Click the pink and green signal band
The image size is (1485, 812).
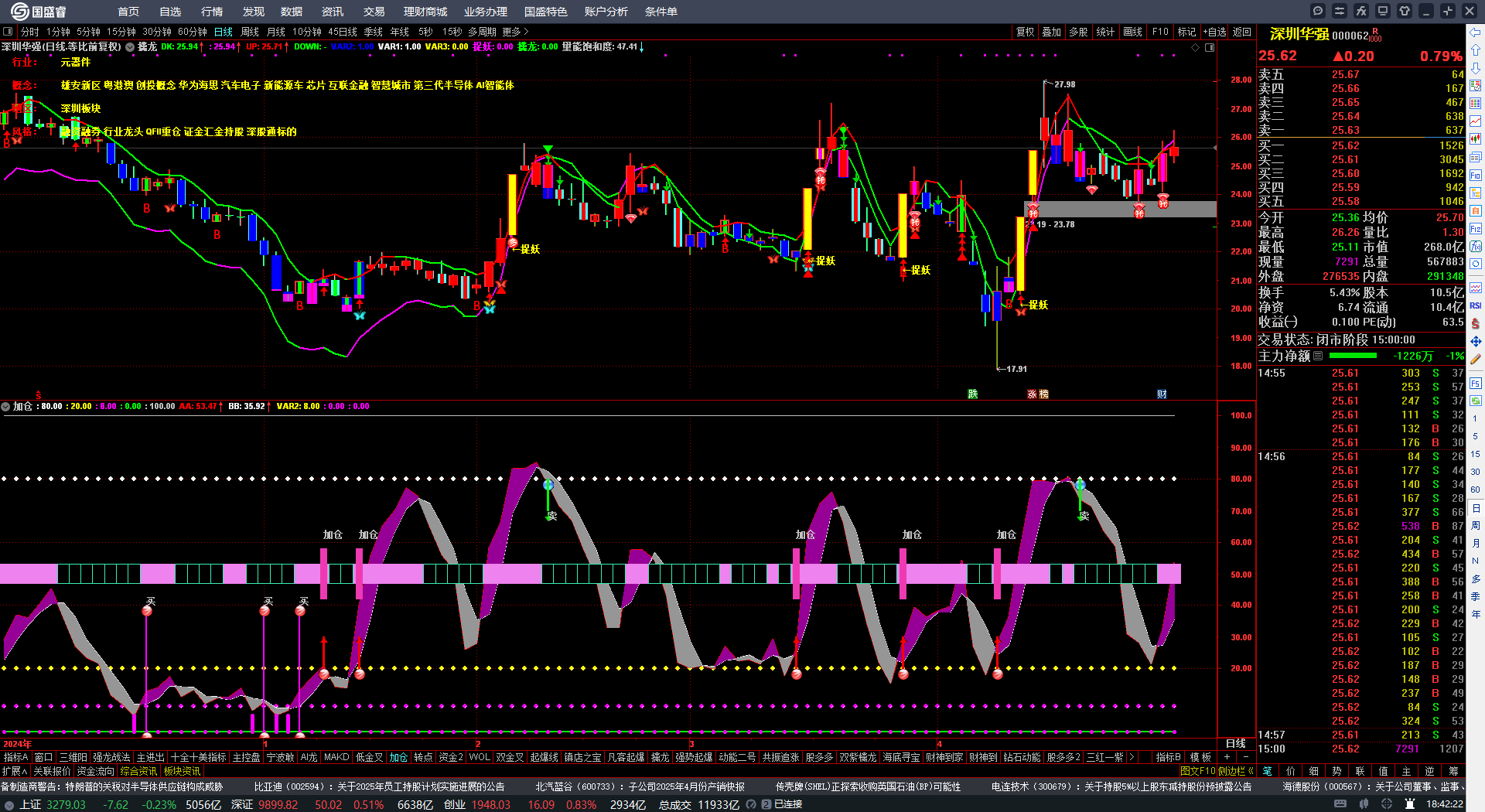click(x=590, y=574)
